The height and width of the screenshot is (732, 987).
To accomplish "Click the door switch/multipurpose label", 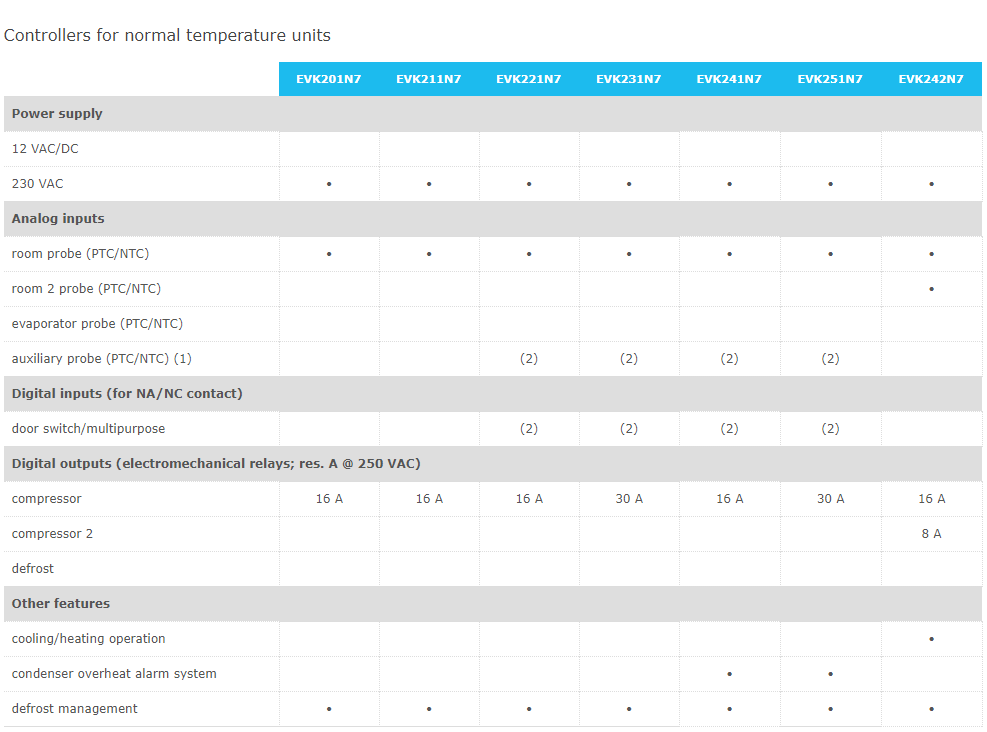I will point(89,429).
